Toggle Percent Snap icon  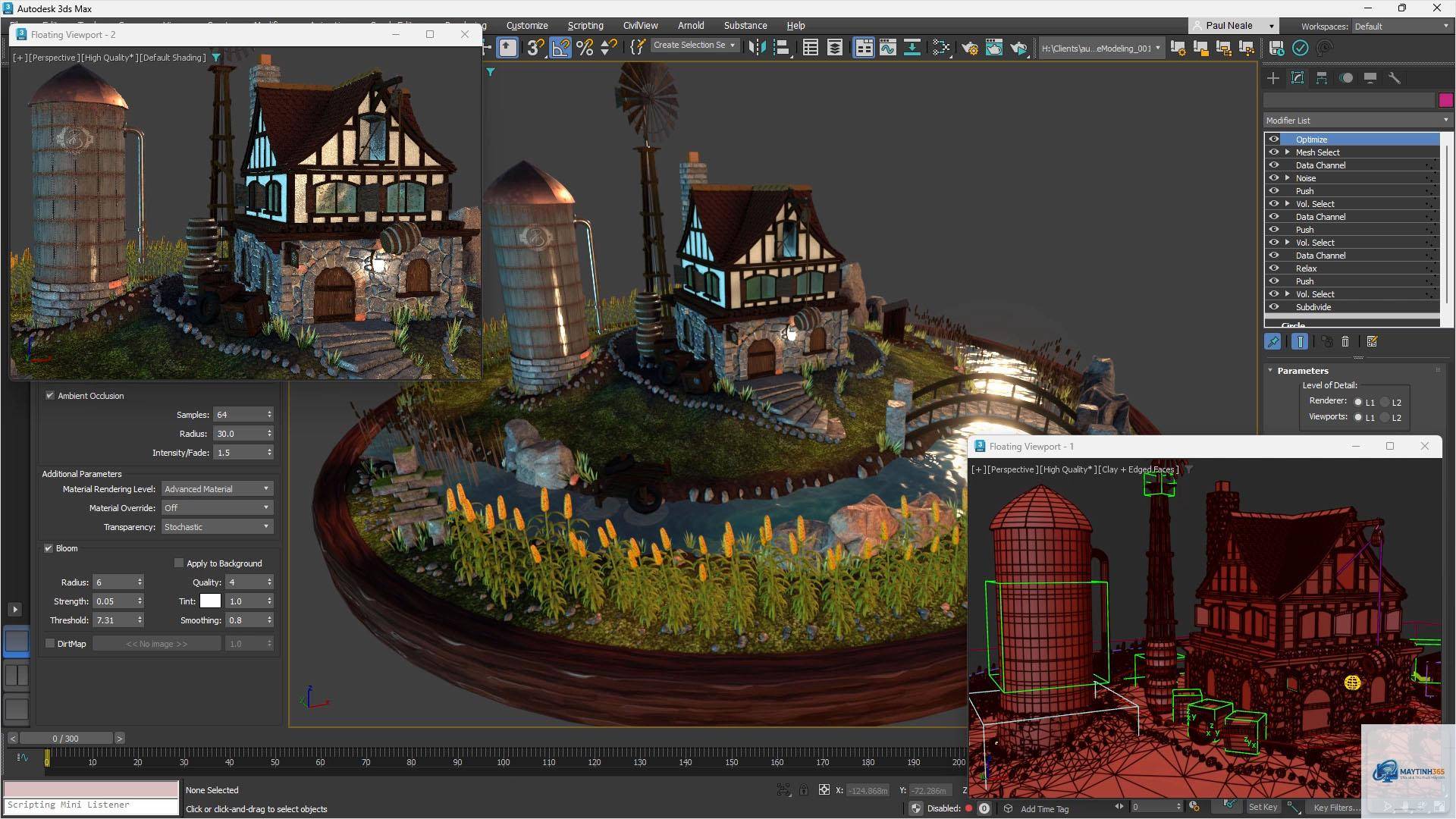coord(585,48)
